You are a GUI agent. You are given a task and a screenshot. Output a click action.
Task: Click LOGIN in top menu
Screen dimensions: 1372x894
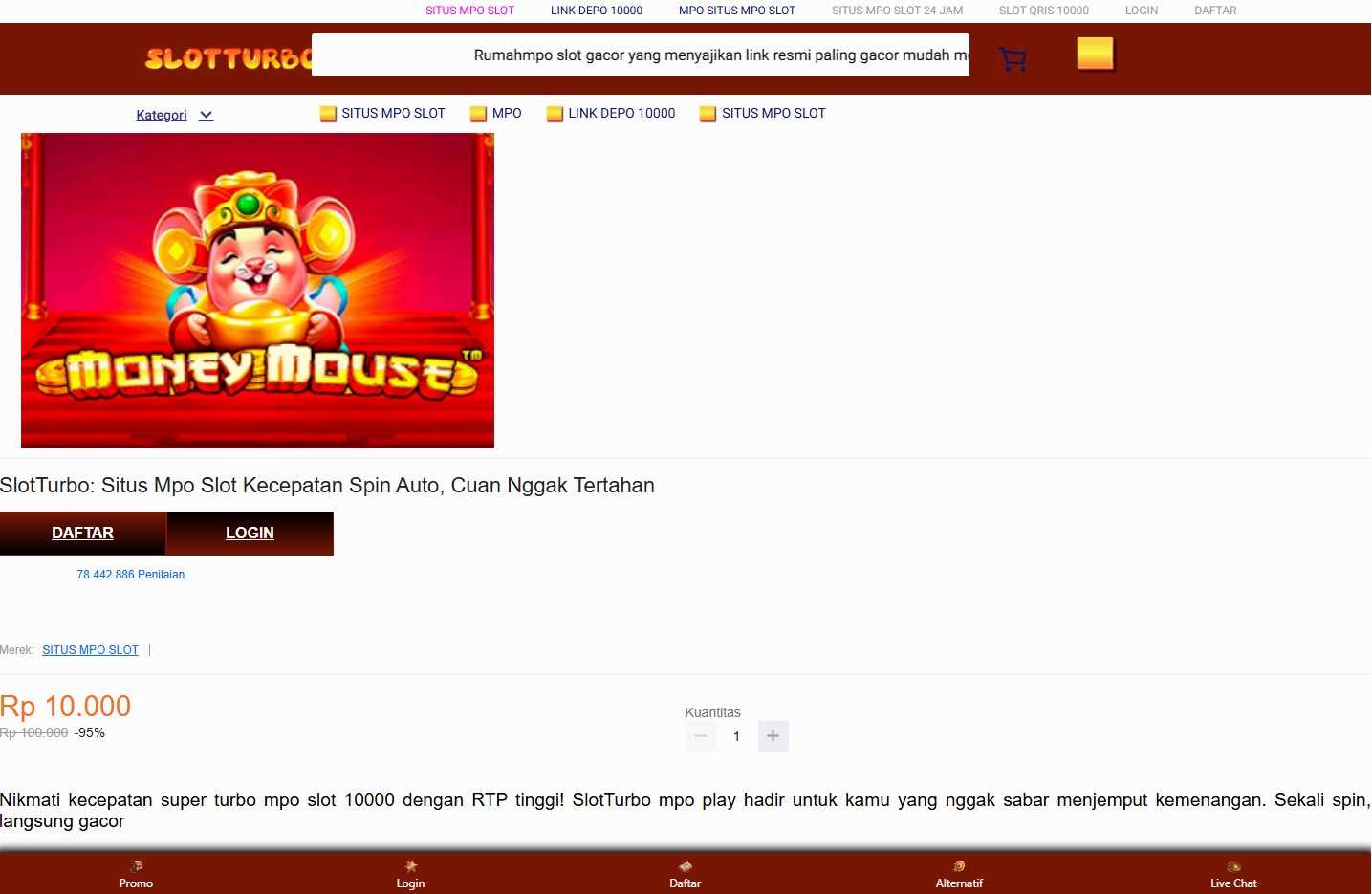(1142, 11)
